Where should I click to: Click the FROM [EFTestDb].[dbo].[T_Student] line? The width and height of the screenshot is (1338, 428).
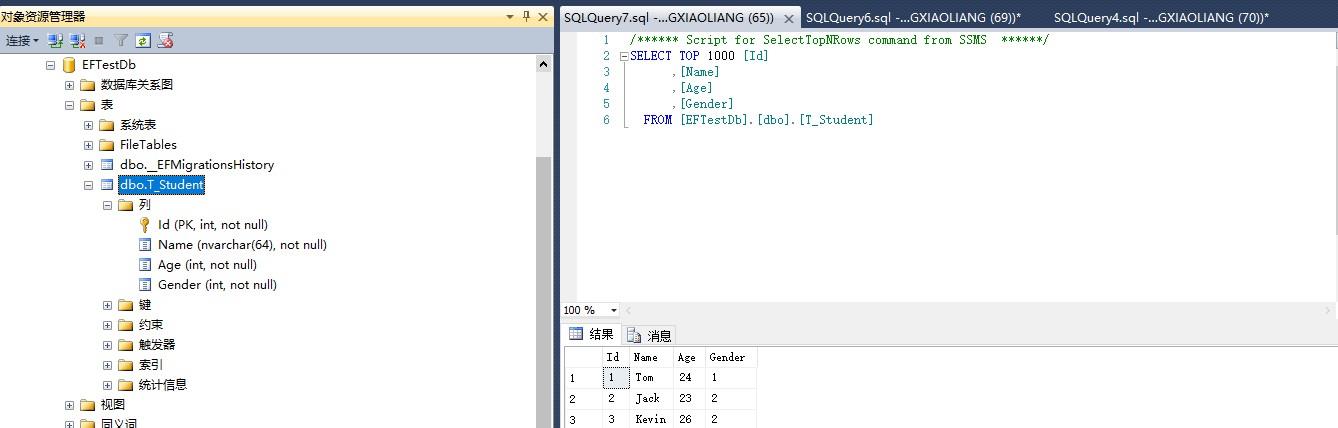[x=758, y=120]
